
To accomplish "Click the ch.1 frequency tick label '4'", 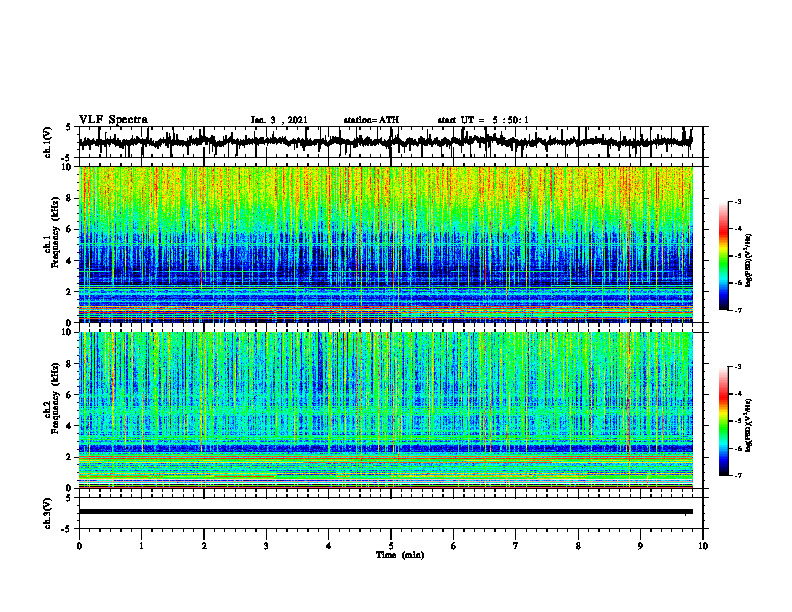I will pos(69,261).
